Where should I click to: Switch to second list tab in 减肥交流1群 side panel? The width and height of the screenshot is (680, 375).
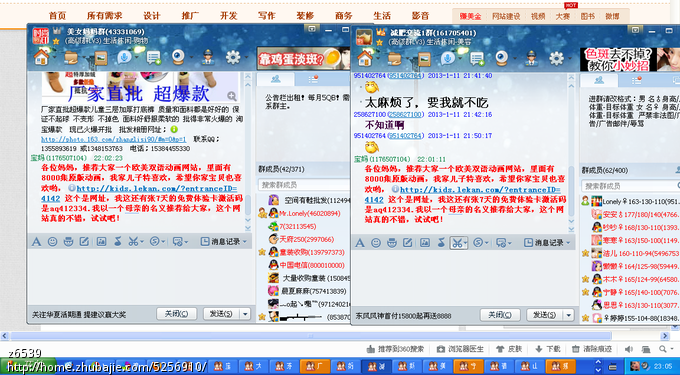click(x=636, y=81)
